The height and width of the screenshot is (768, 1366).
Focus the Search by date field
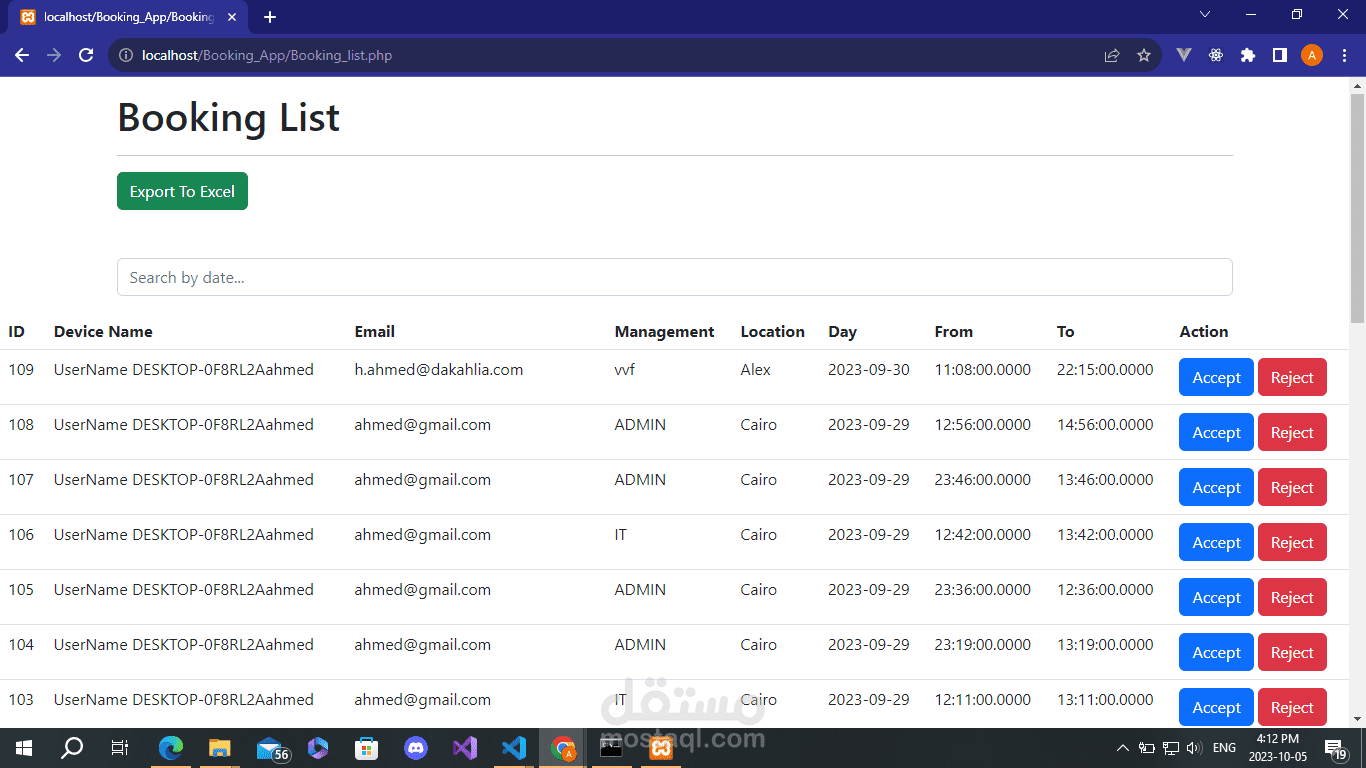[x=675, y=277]
